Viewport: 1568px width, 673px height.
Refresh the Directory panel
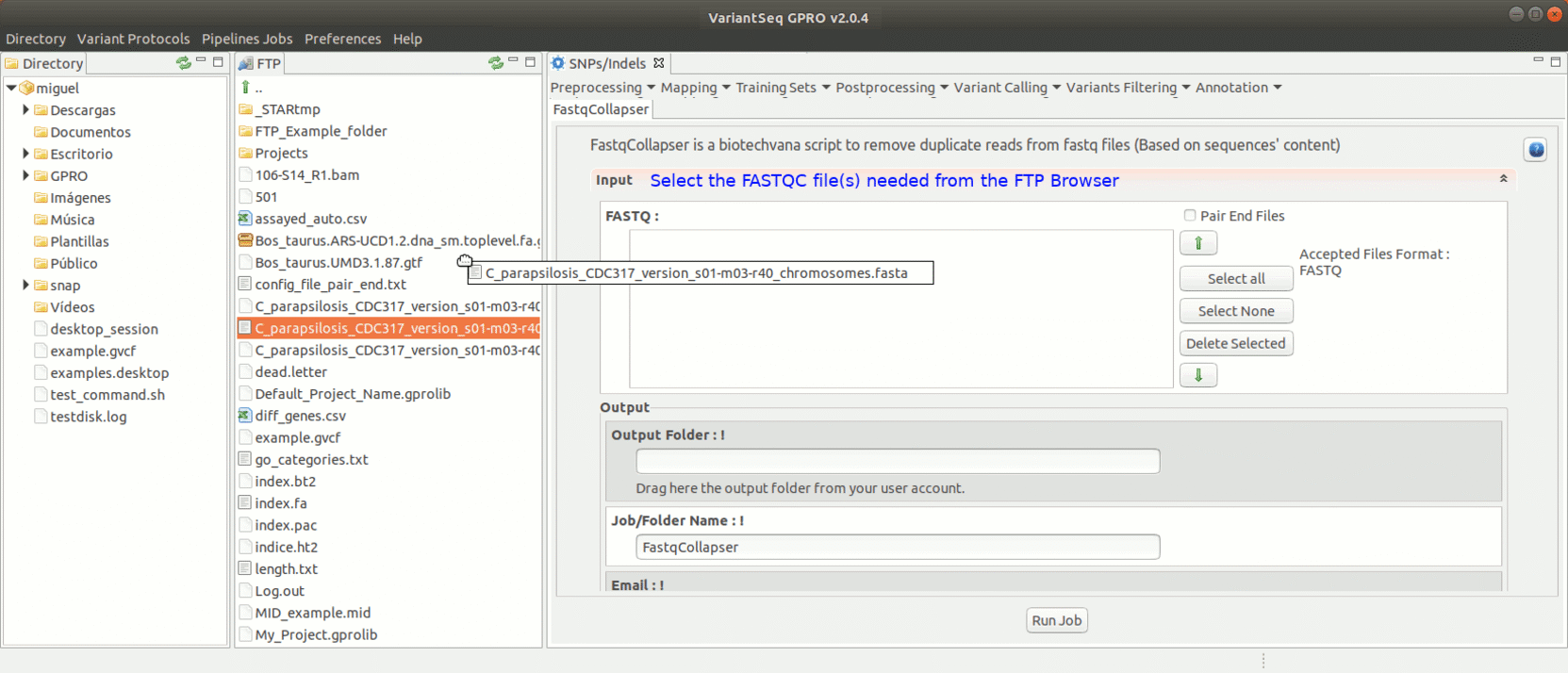coord(183,63)
